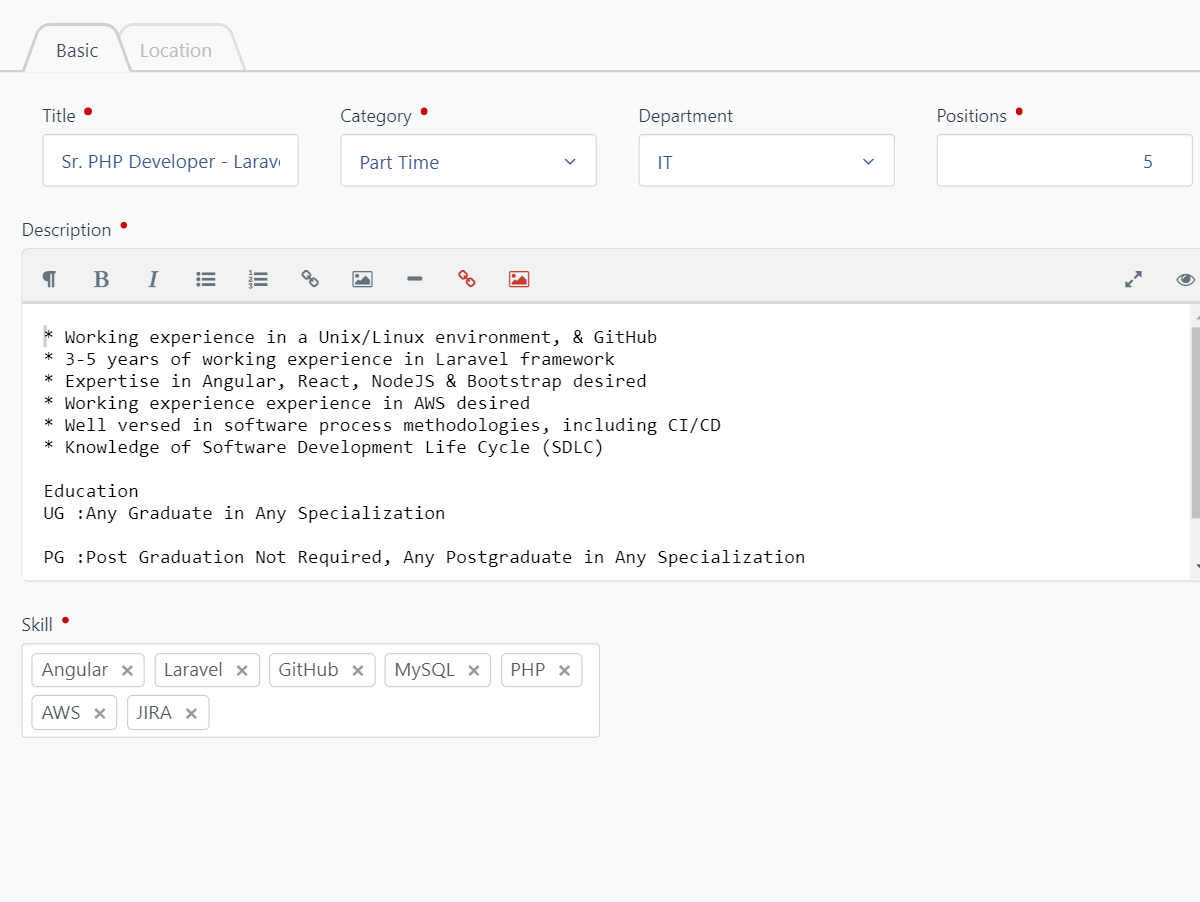Screen dimensions: 1200x902
Task: Click the "Category" field label
Action: (x=376, y=116)
